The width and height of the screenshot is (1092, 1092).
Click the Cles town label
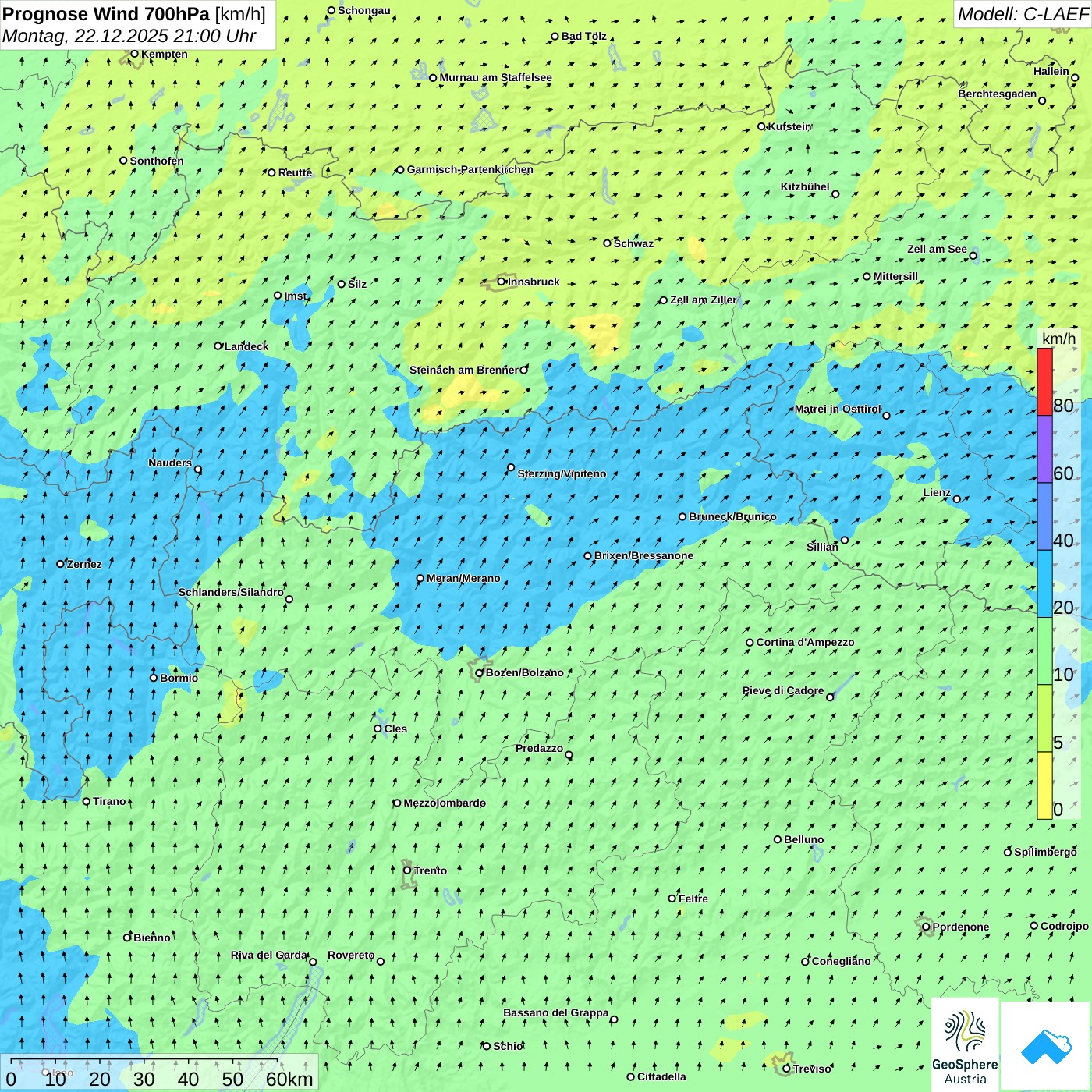tap(395, 729)
